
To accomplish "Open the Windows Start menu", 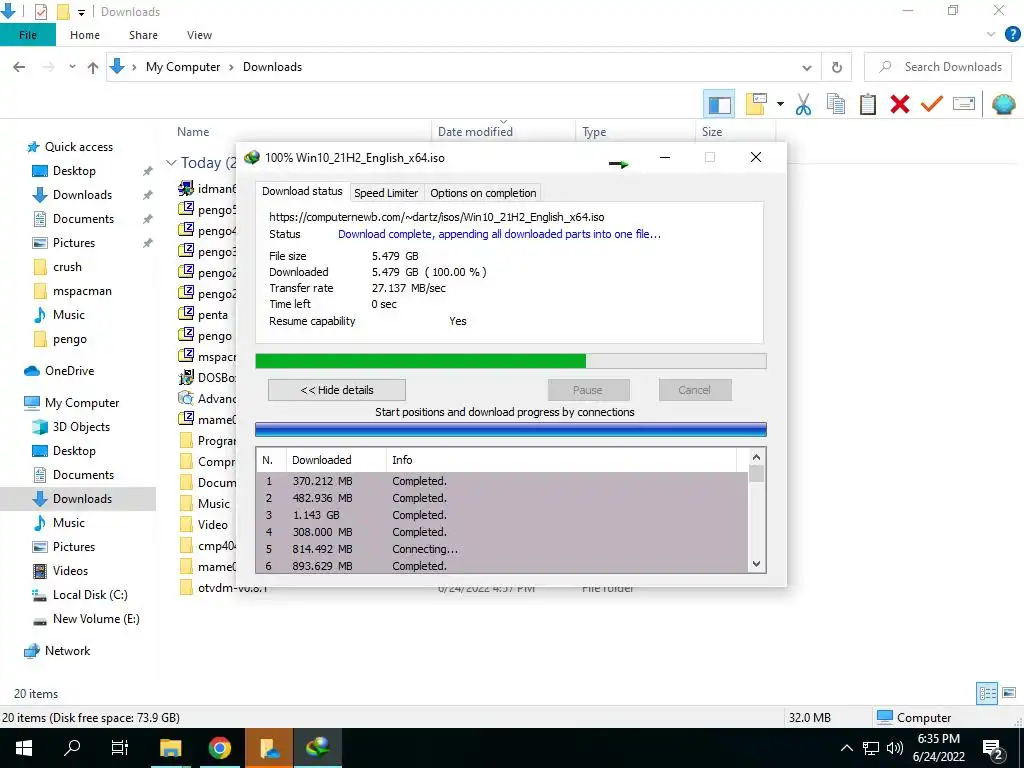I will [24, 748].
